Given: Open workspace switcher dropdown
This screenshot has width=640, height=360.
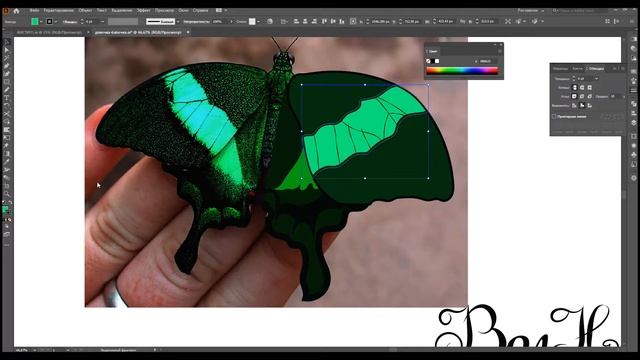Looking at the screenshot, I should (542, 11).
